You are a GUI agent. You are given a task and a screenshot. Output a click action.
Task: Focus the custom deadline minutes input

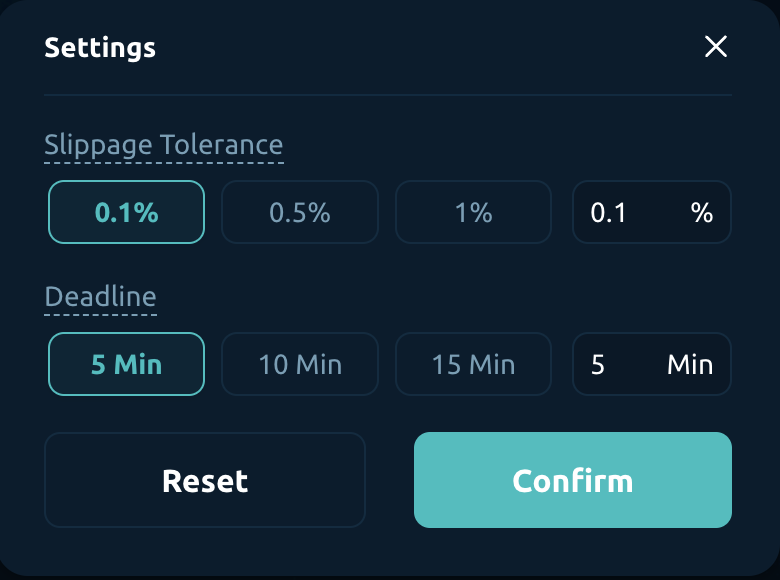(630, 364)
